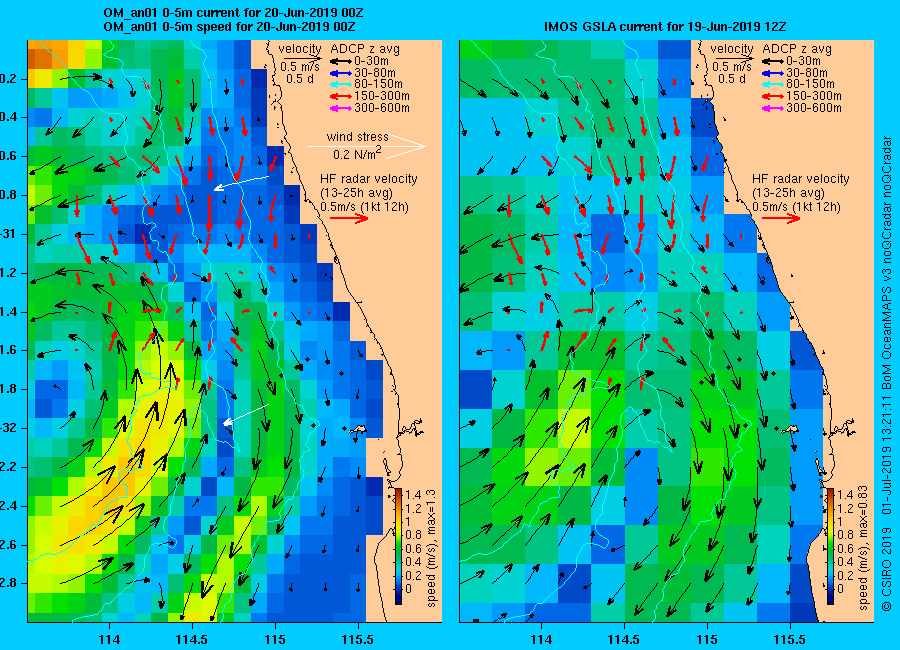900x650 pixels.
Task: Click the red 150-300m arrow in left legend
Action: pos(340,96)
